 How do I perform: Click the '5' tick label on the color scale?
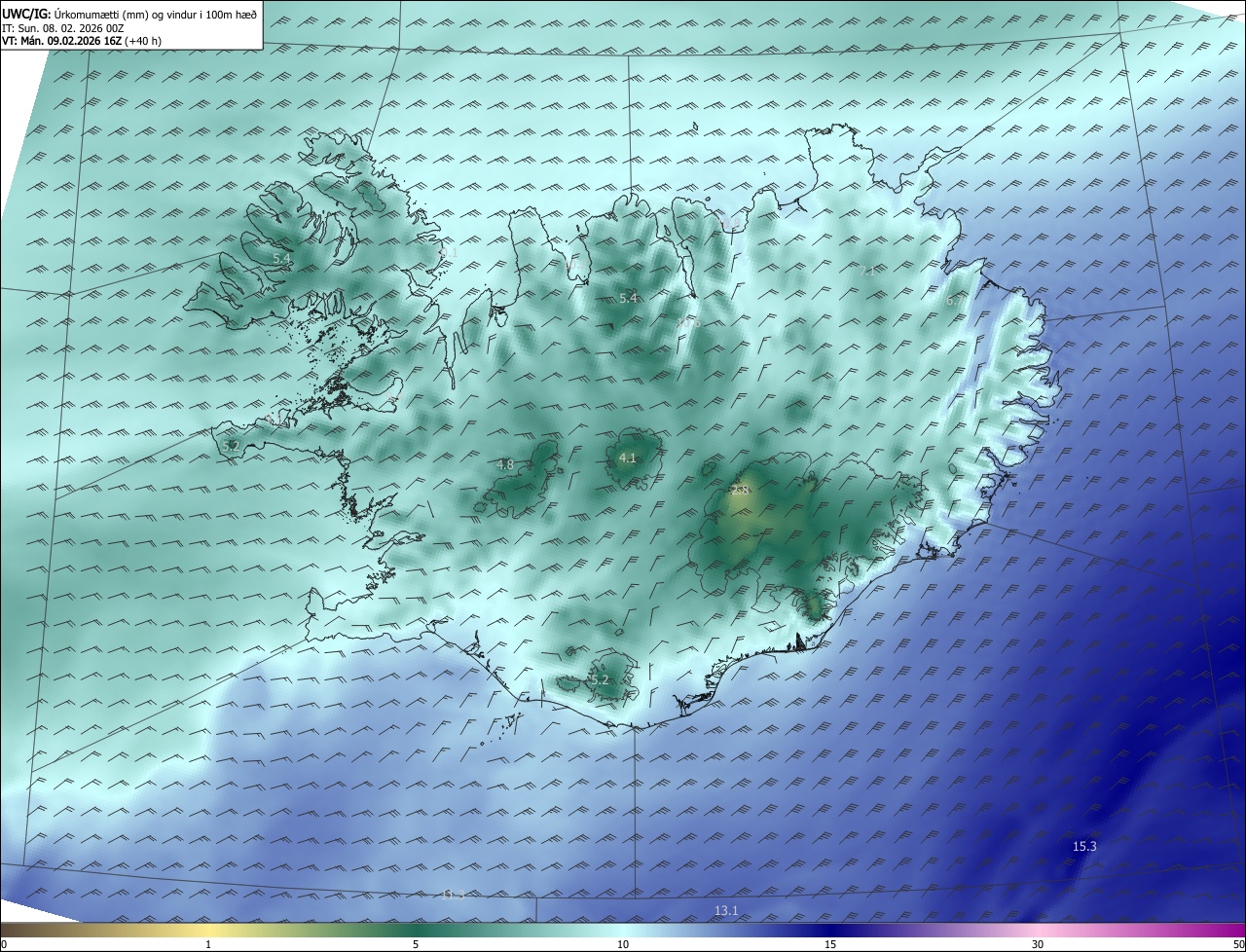(x=416, y=945)
